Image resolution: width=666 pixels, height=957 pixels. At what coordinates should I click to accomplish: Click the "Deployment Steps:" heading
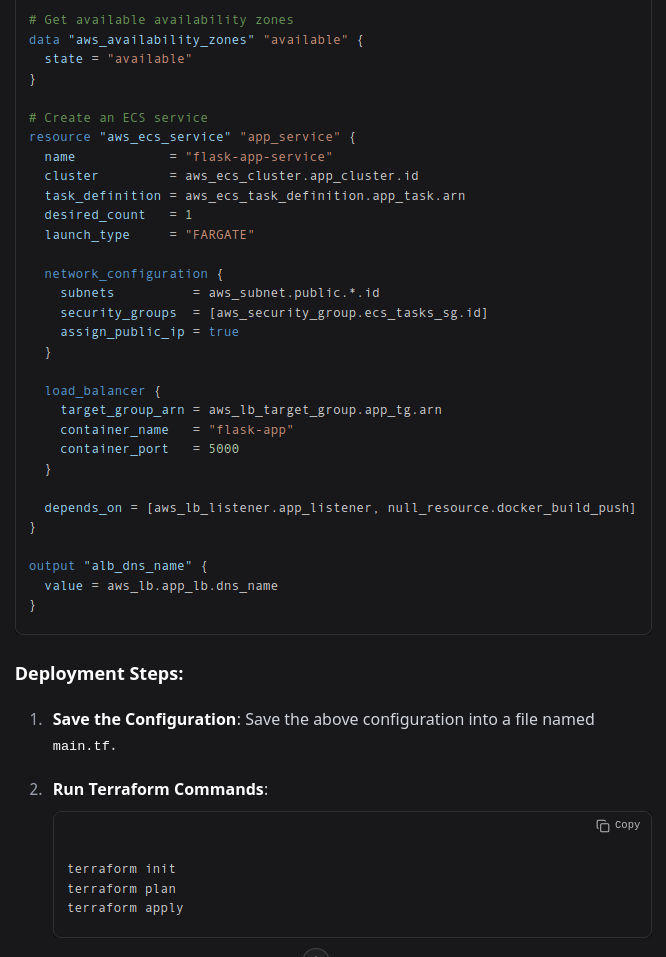coord(99,673)
